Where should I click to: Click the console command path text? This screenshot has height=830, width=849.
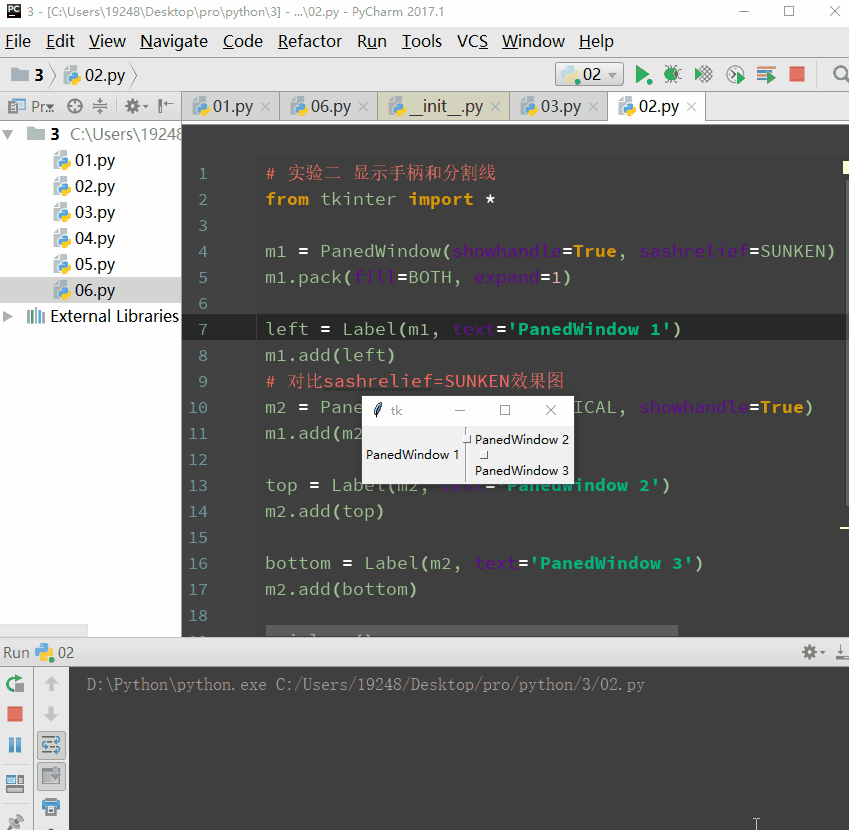point(365,685)
